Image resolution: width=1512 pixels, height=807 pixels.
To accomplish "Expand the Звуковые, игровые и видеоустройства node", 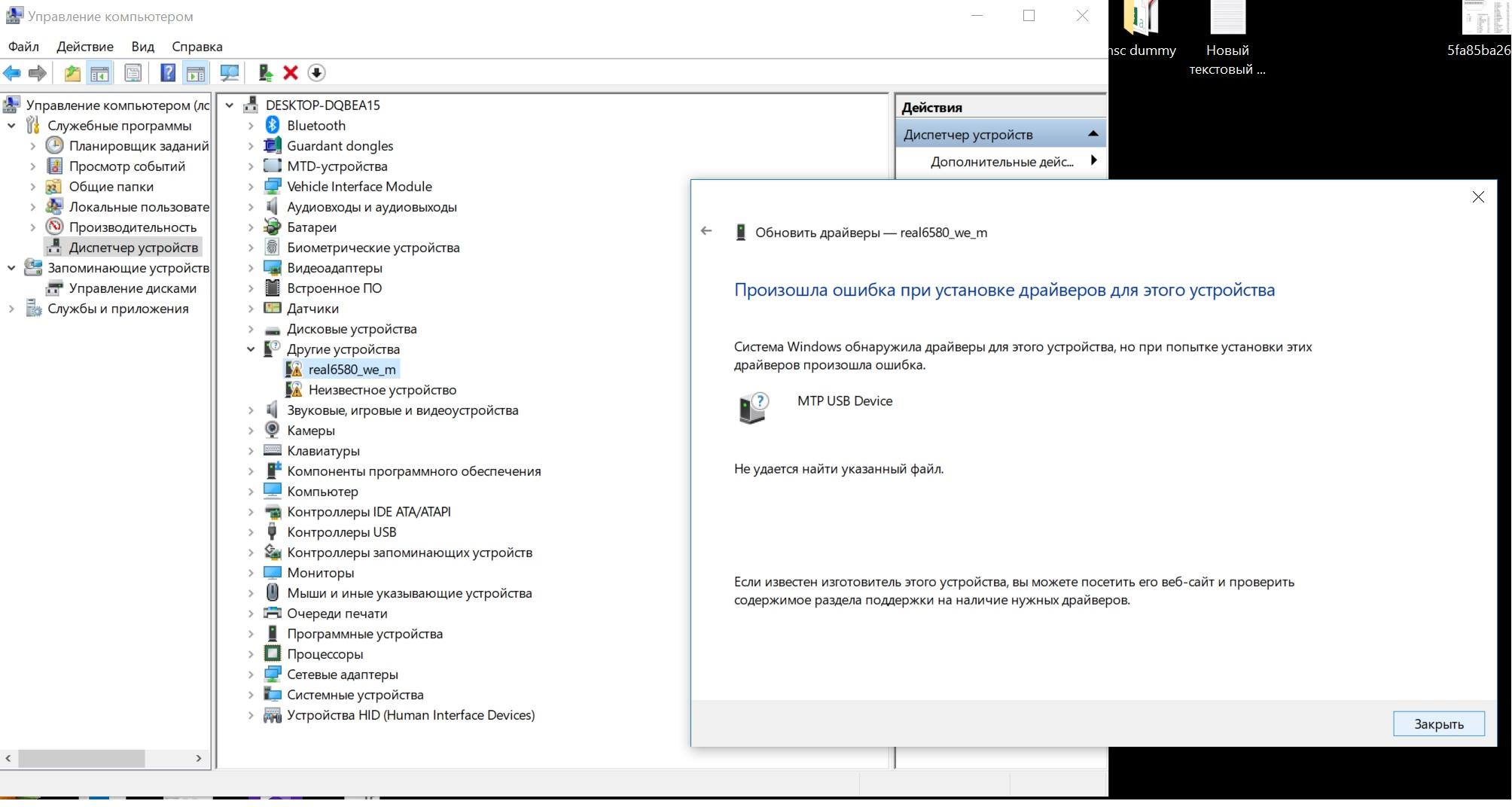I will (251, 410).
